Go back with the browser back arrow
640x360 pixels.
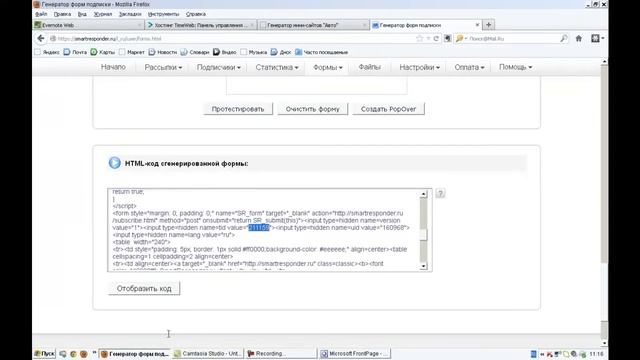click(41, 38)
